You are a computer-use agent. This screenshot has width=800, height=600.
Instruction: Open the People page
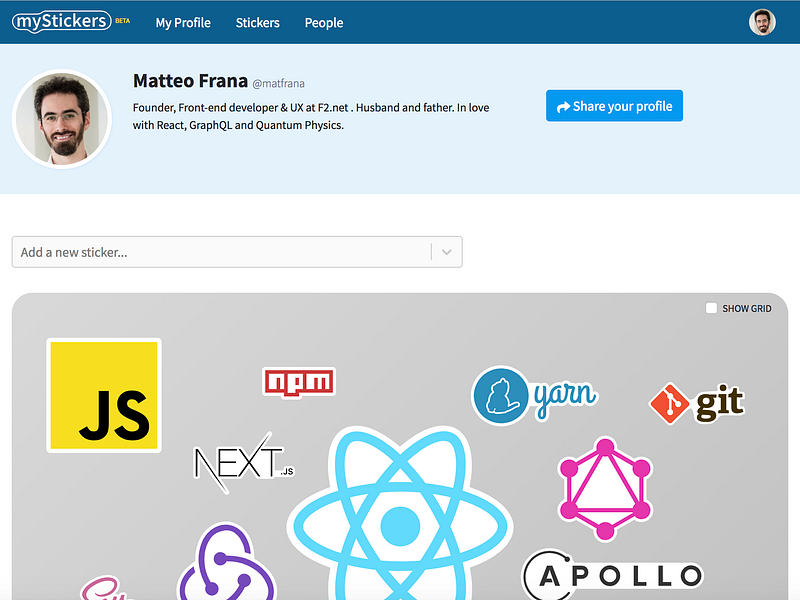pyautogui.click(x=323, y=23)
